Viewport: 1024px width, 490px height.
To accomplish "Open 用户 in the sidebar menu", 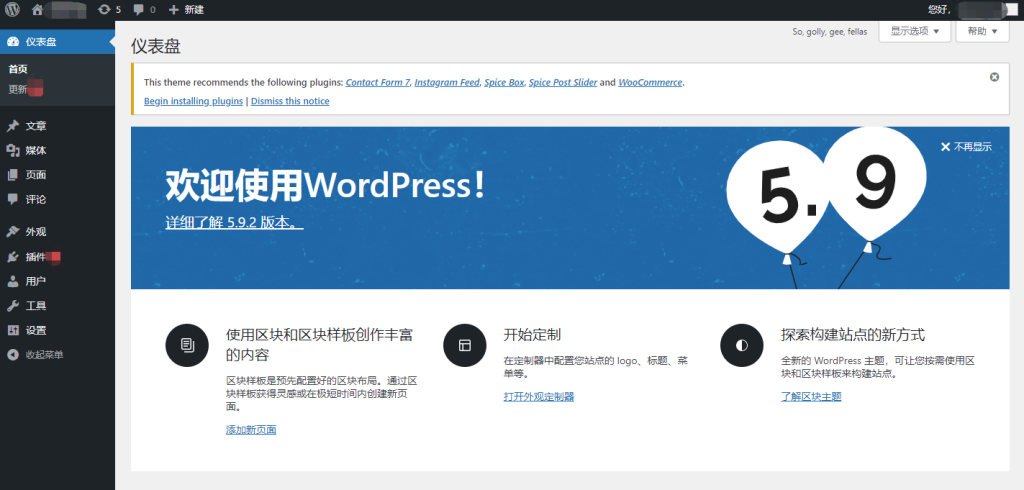I will (36, 282).
